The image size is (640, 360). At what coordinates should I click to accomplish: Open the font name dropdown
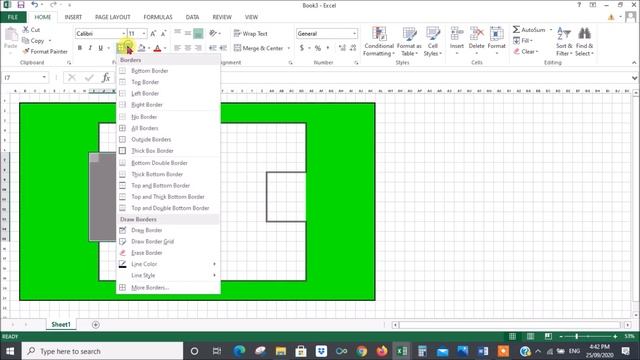(x=123, y=33)
